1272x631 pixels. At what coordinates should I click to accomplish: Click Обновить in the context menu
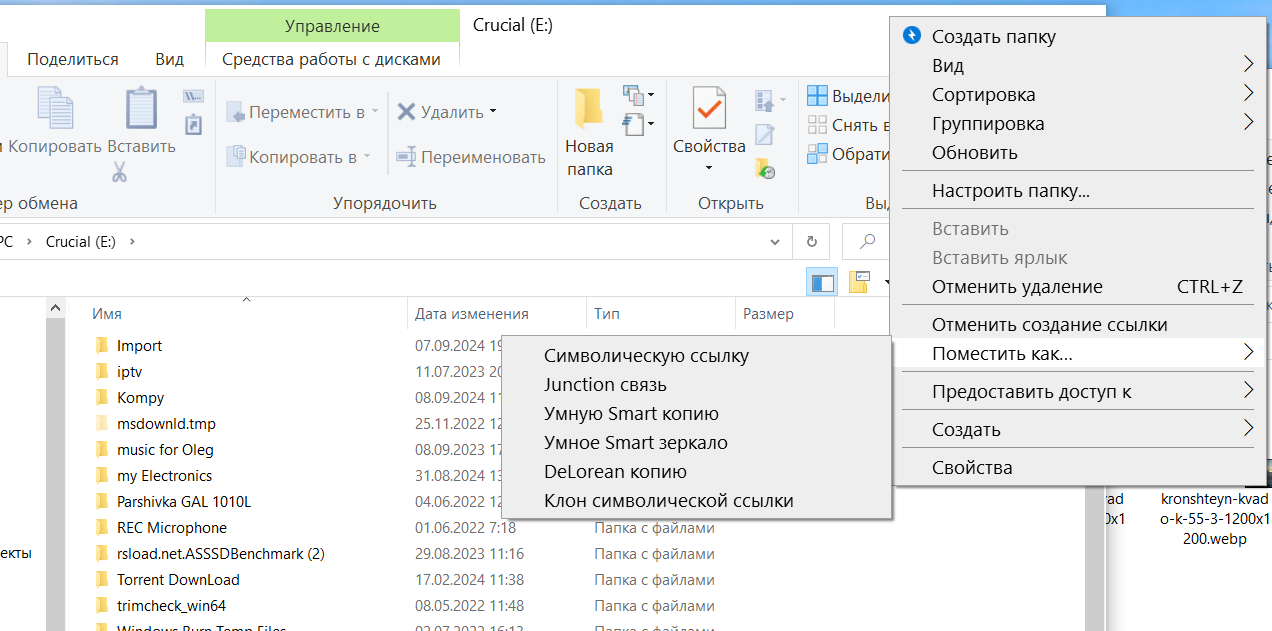pos(974,153)
